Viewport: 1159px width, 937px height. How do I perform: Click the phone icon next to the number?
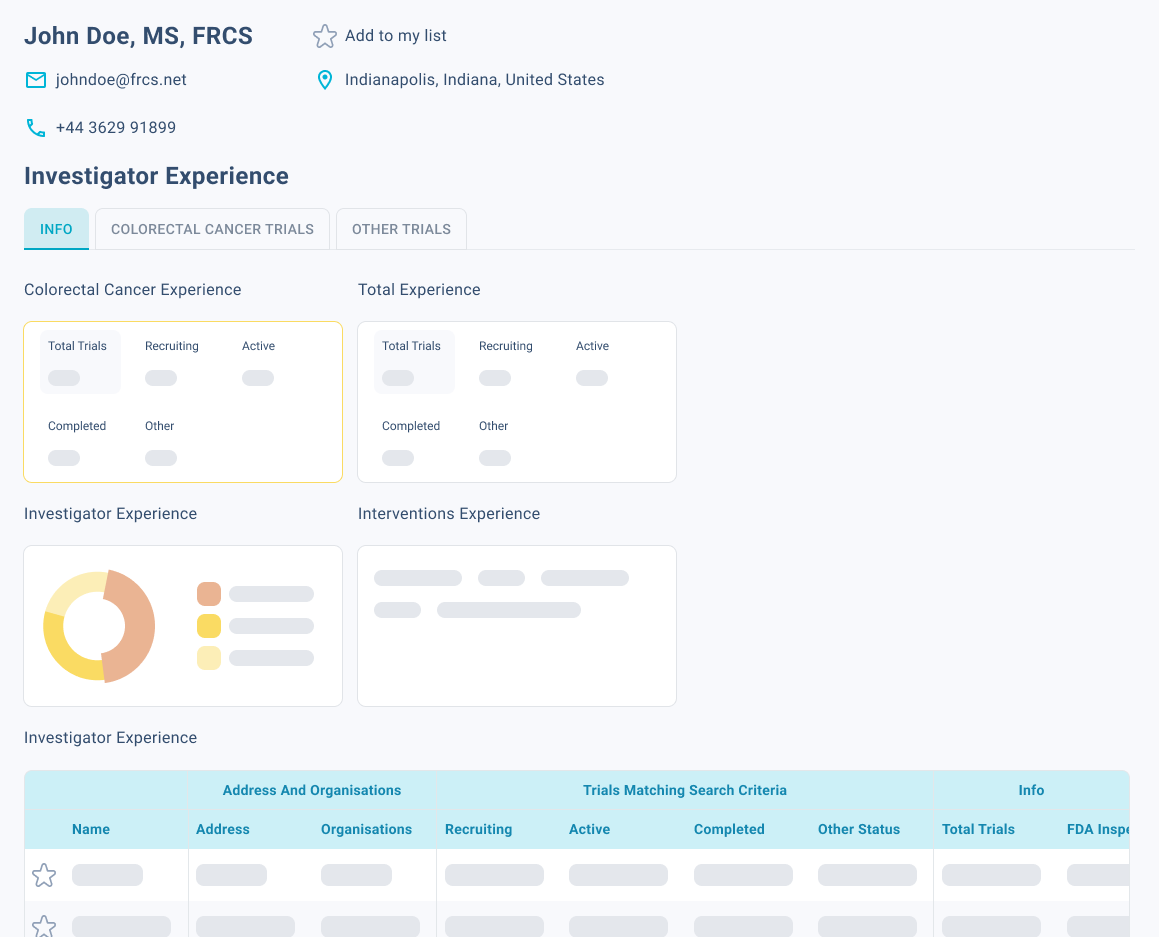pos(36,128)
